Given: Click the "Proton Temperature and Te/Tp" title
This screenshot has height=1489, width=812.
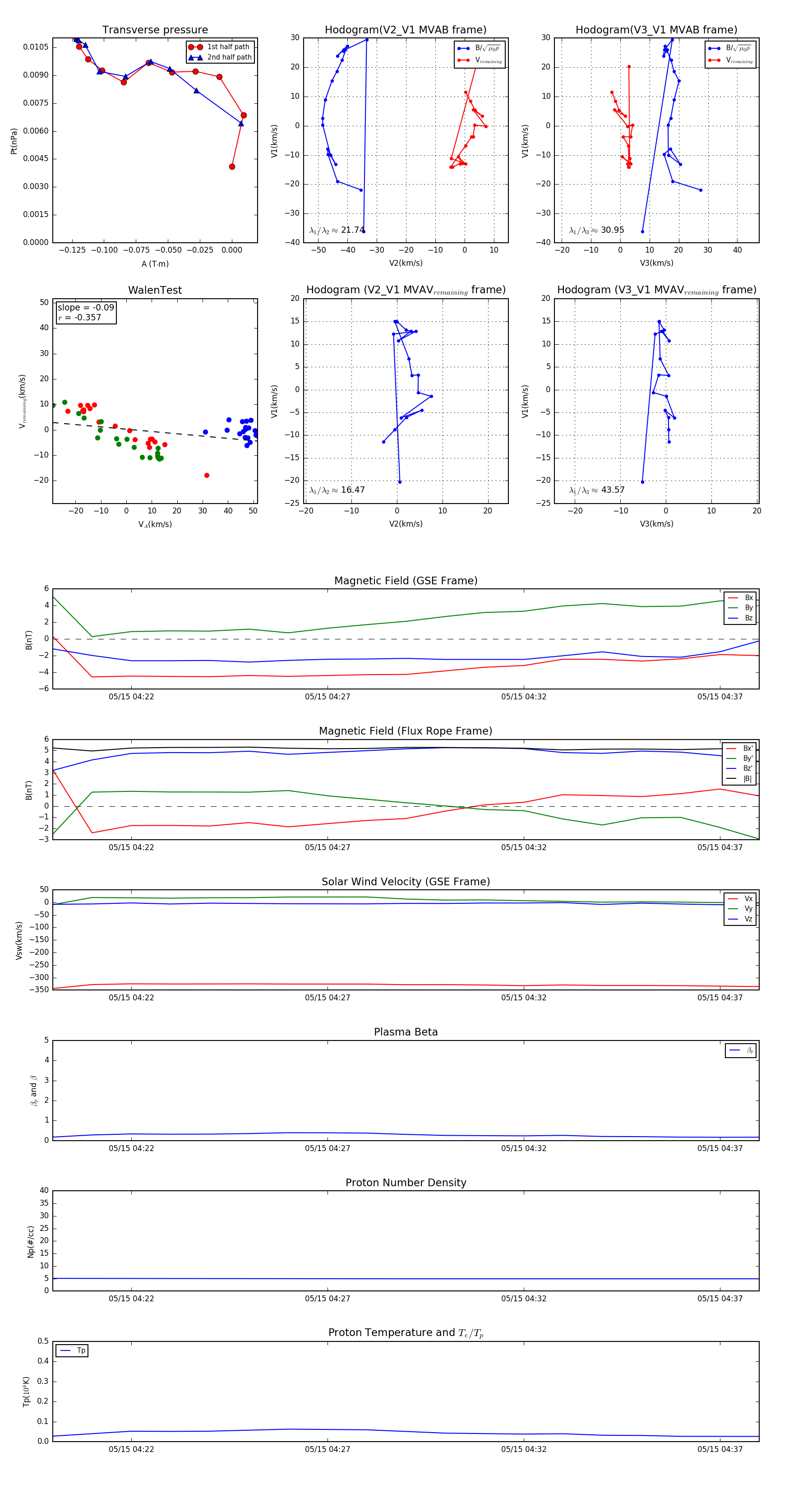Looking at the screenshot, I should 406,1333.
